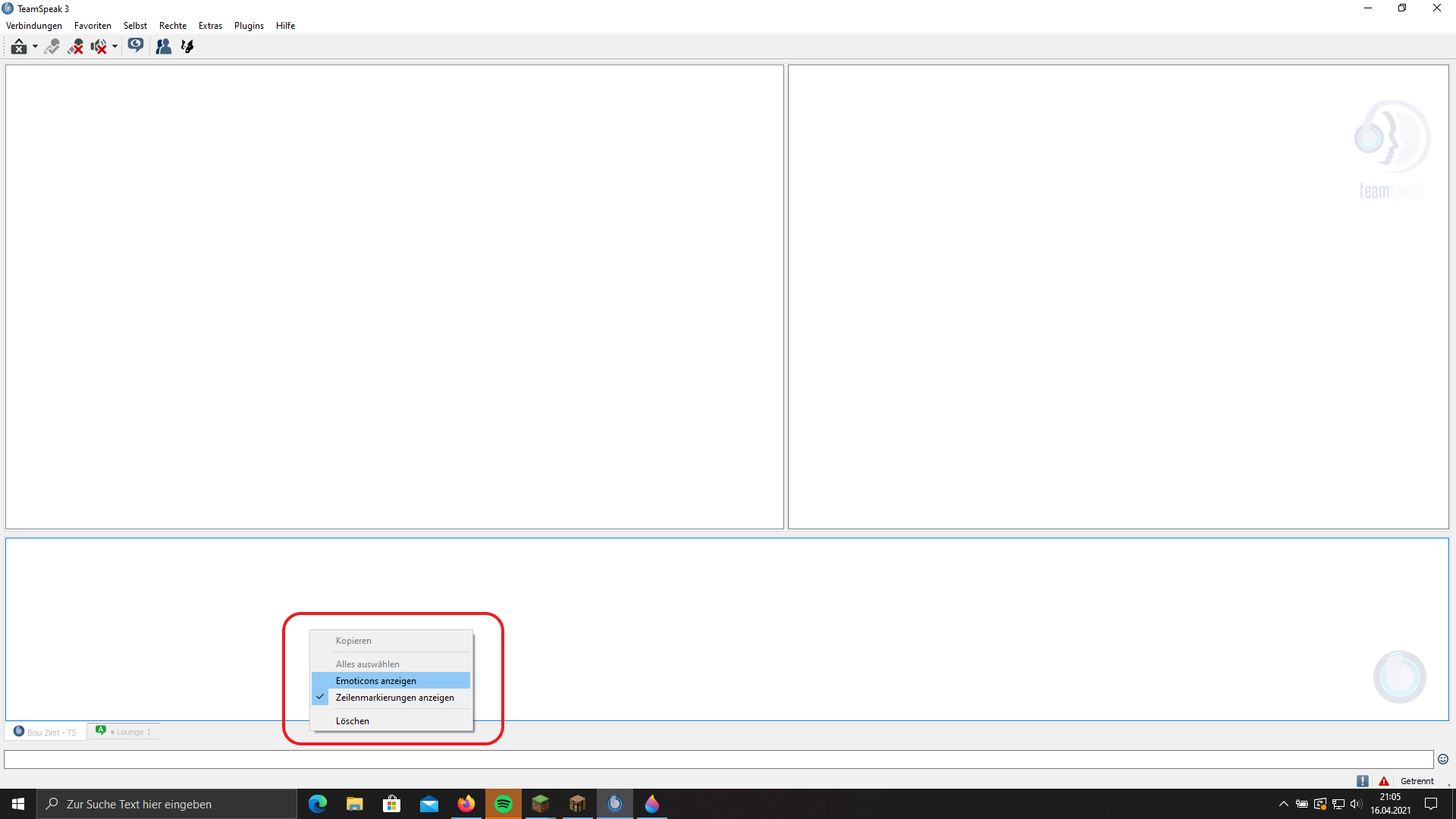
Task: Click the microphone activation toolbar icon
Action: click(52, 47)
